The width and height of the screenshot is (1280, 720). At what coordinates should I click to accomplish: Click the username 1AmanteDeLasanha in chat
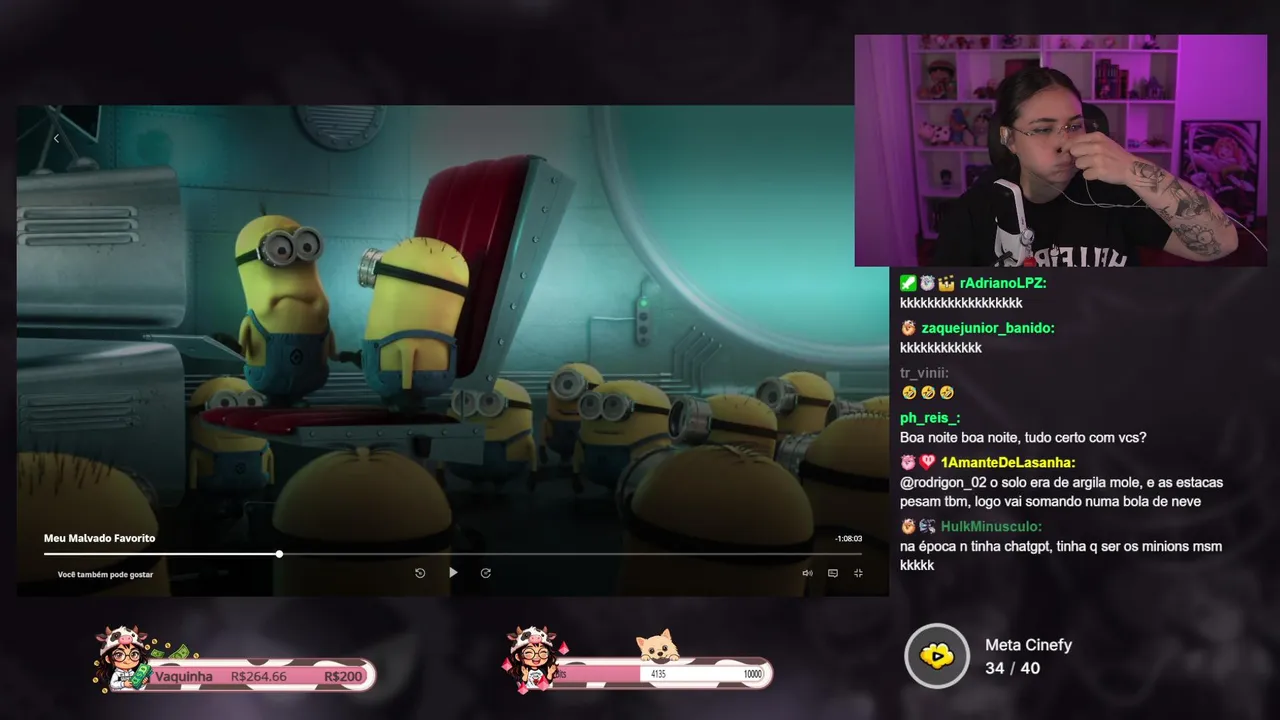[1008, 463]
